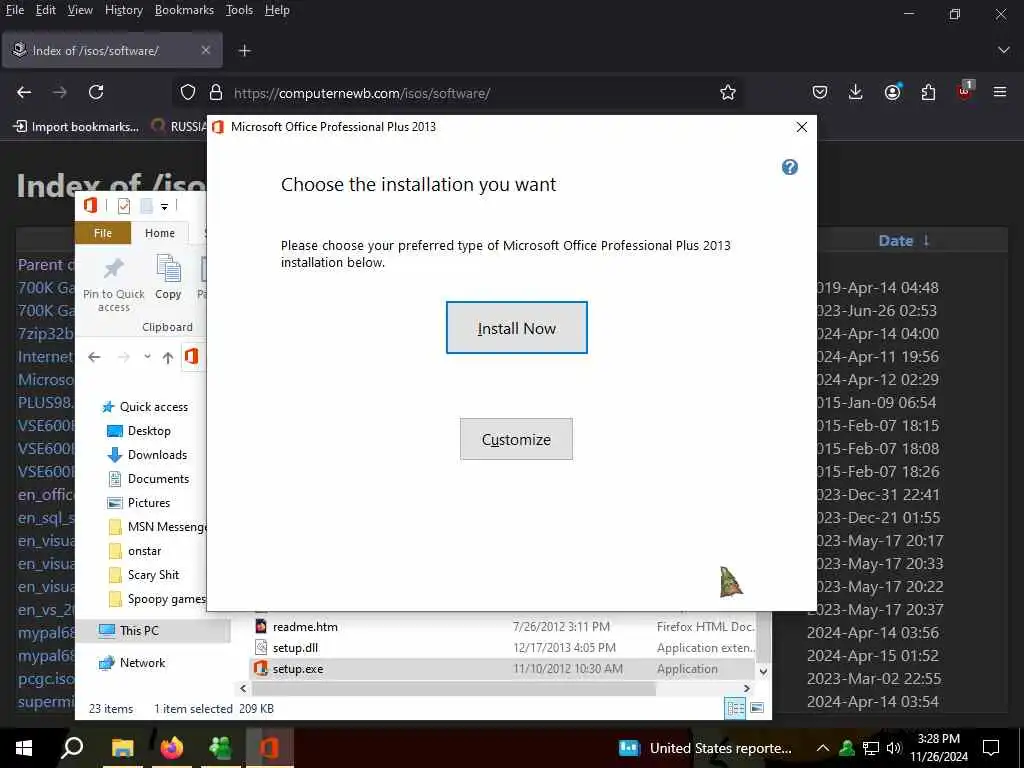This screenshot has height=768, width=1024.
Task: Click the Install Now button
Action: pos(517,328)
